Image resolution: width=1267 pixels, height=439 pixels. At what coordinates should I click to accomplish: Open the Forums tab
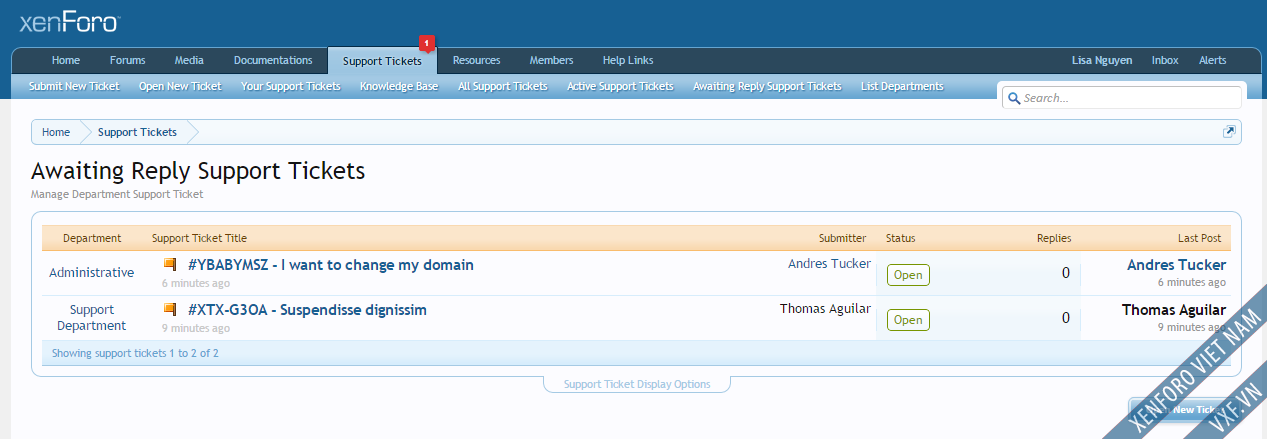coord(128,60)
